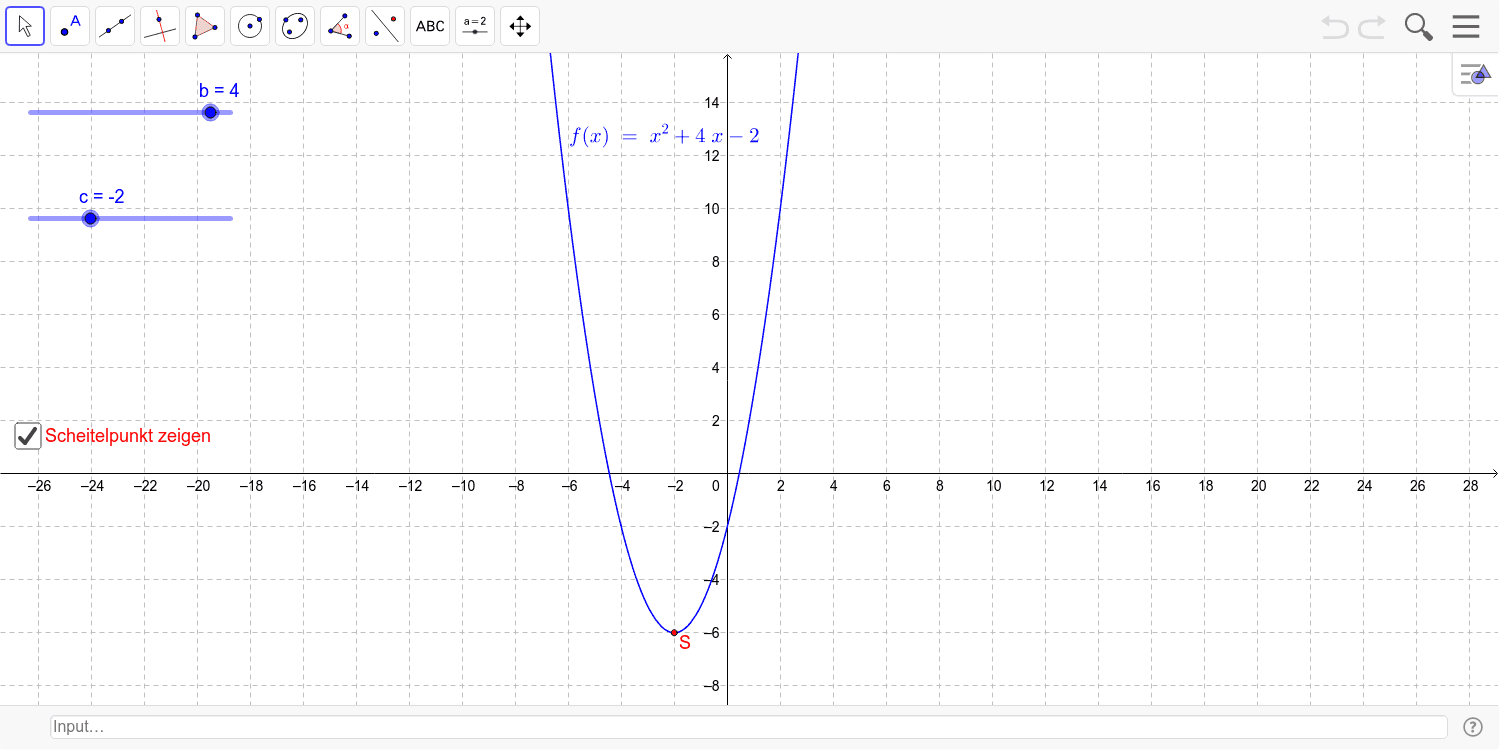Click the 'c = -2' slider label
The height and width of the screenshot is (750, 1500).
pos(102,197)
